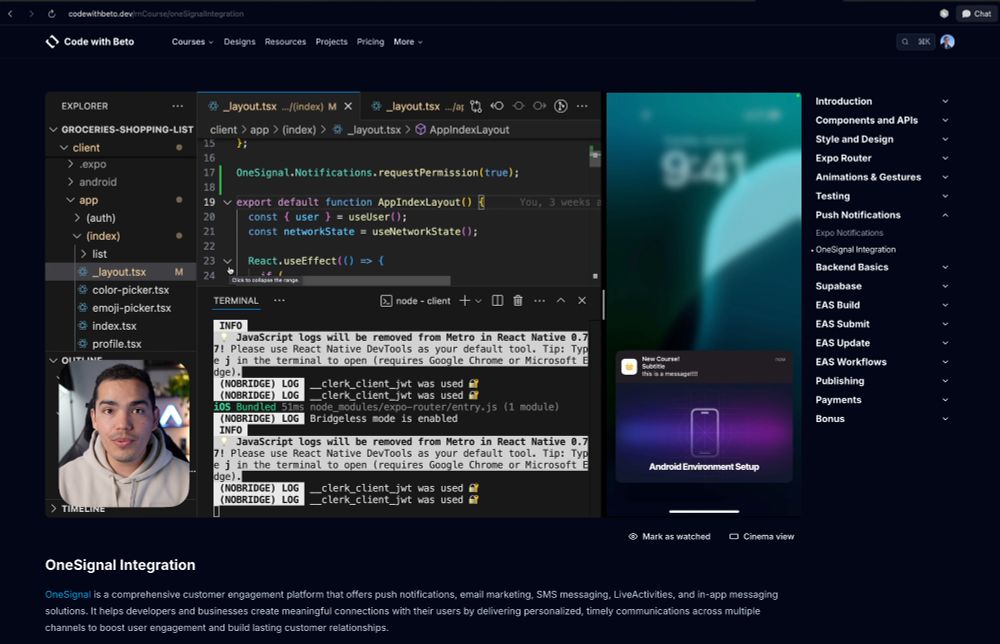
Task: Expand the Backend Basics section chevron
Action: pos(945,267)
